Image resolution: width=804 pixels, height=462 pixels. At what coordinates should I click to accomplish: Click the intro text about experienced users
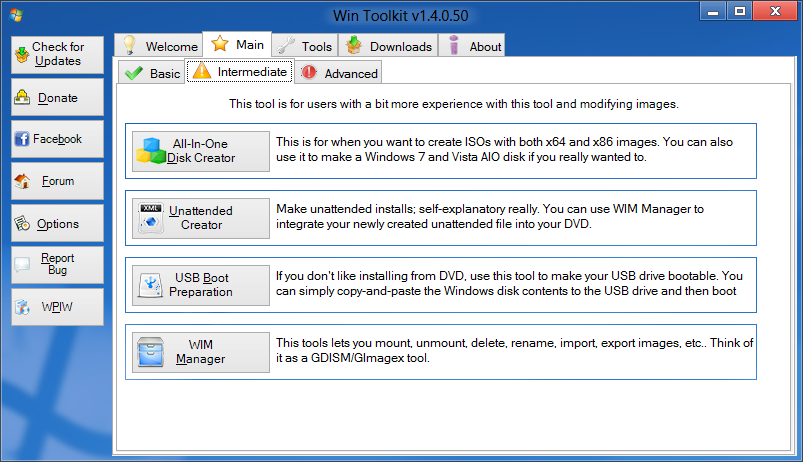(454, 104)
